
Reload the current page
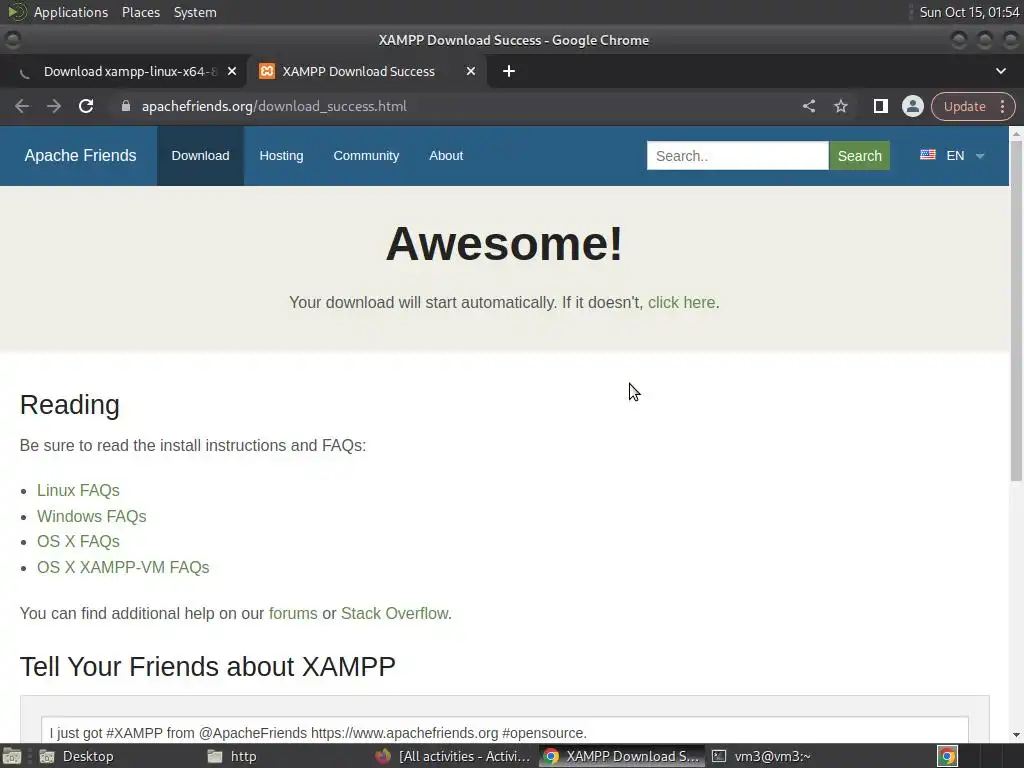(86, 106)
